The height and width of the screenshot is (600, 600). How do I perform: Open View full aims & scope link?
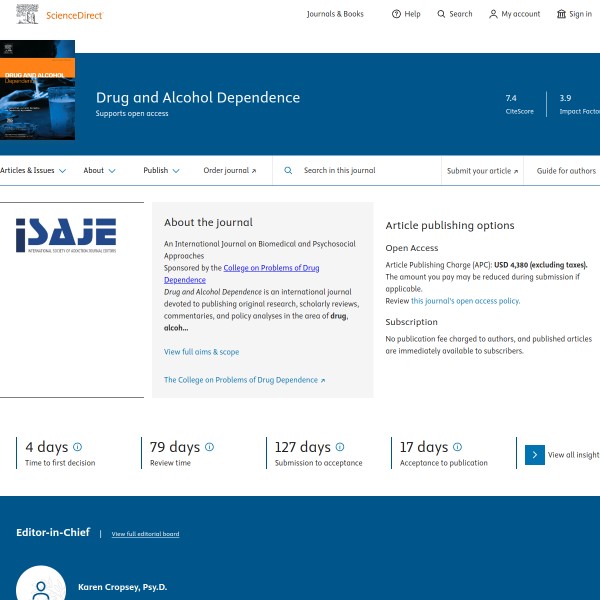pos(201,352)
